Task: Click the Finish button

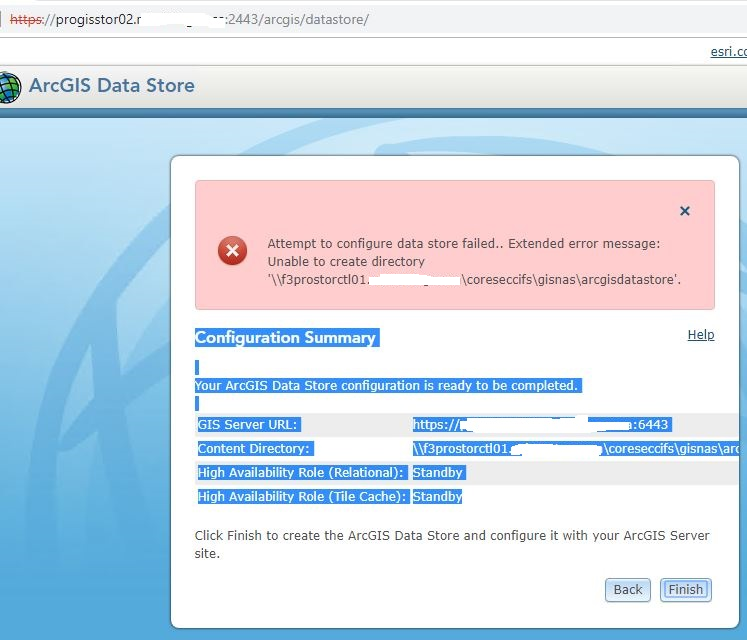Action: (x=686, y=589)
